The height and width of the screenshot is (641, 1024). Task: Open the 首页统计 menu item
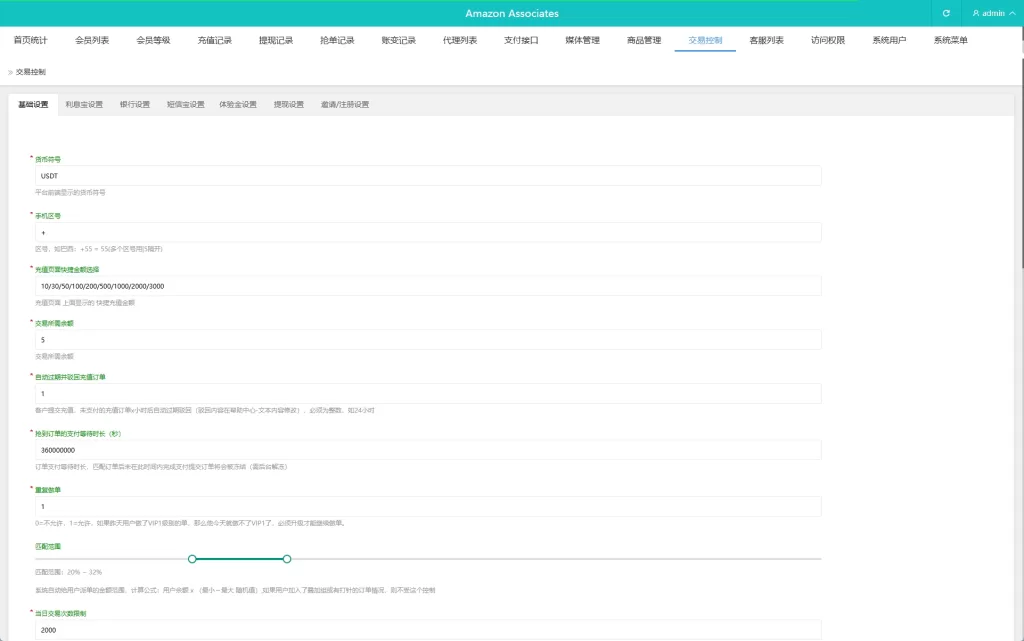(x=30, y=40)
